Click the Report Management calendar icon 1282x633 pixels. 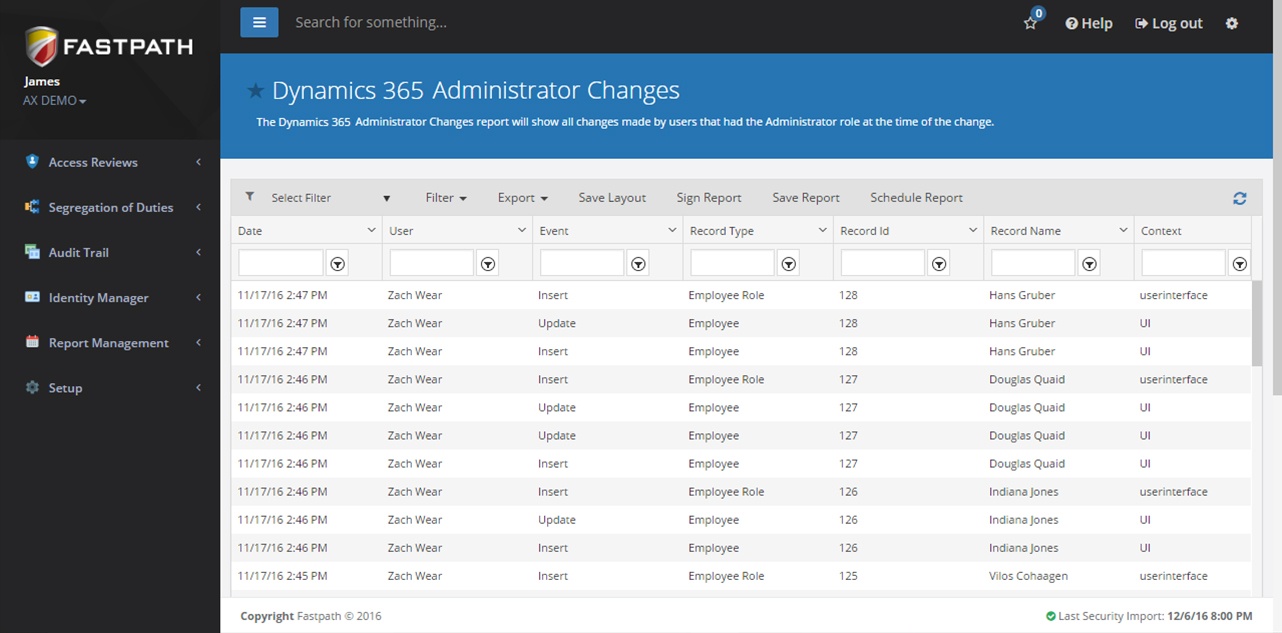(x=32, y=342)
